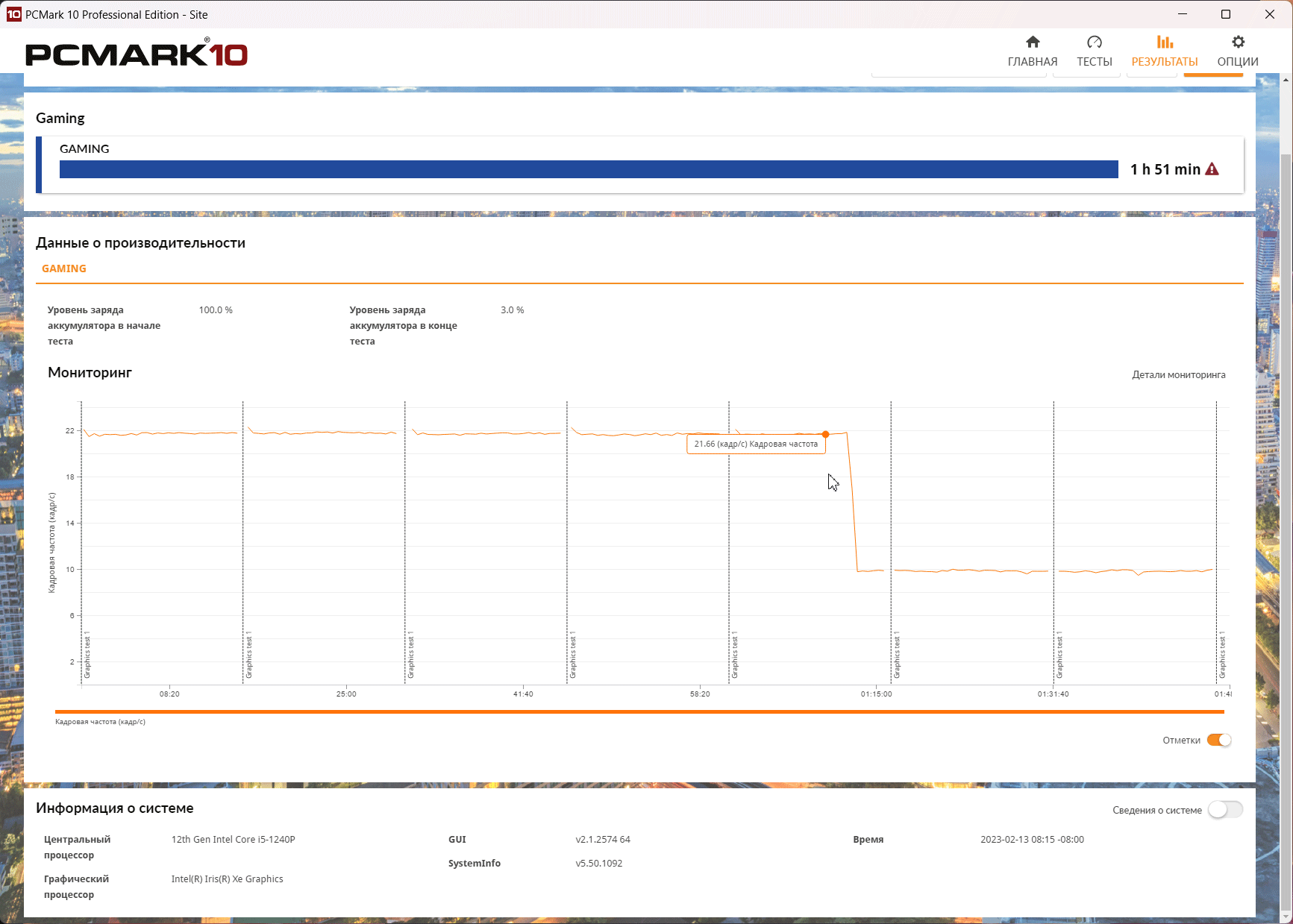Toggle the Отметки markers switch off
1293x924 pixels.
[1219, 740]
